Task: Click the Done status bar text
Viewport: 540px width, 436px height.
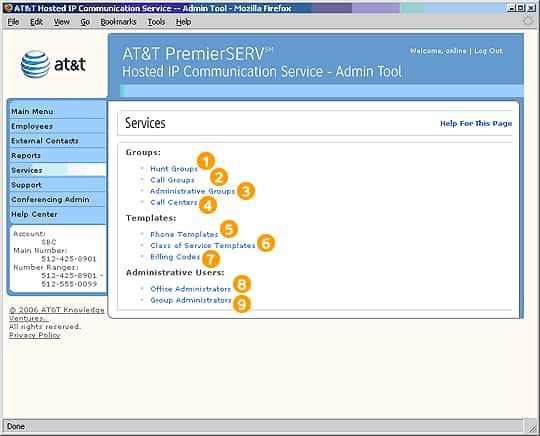Action: pos(16,426)
